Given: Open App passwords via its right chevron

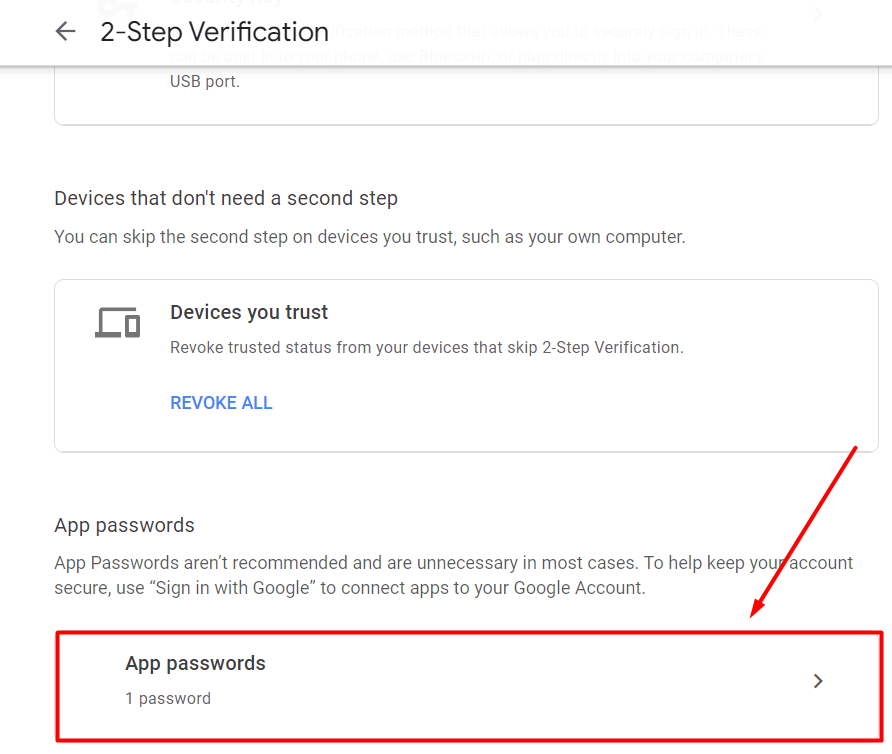Looking at the screenshot, I should point(818,681).
